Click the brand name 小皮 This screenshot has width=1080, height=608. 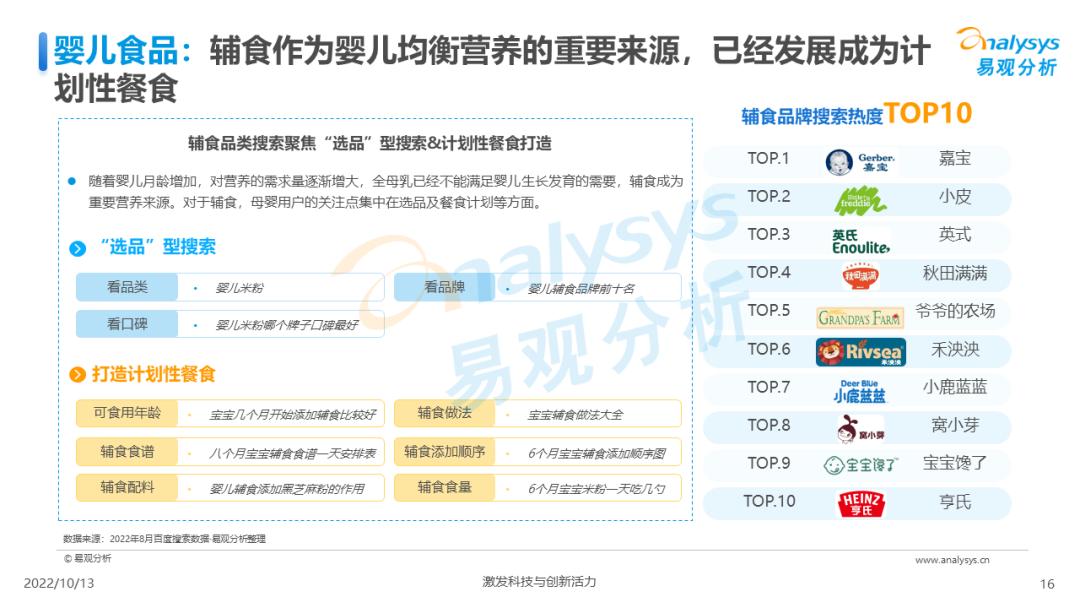(955, 197)
